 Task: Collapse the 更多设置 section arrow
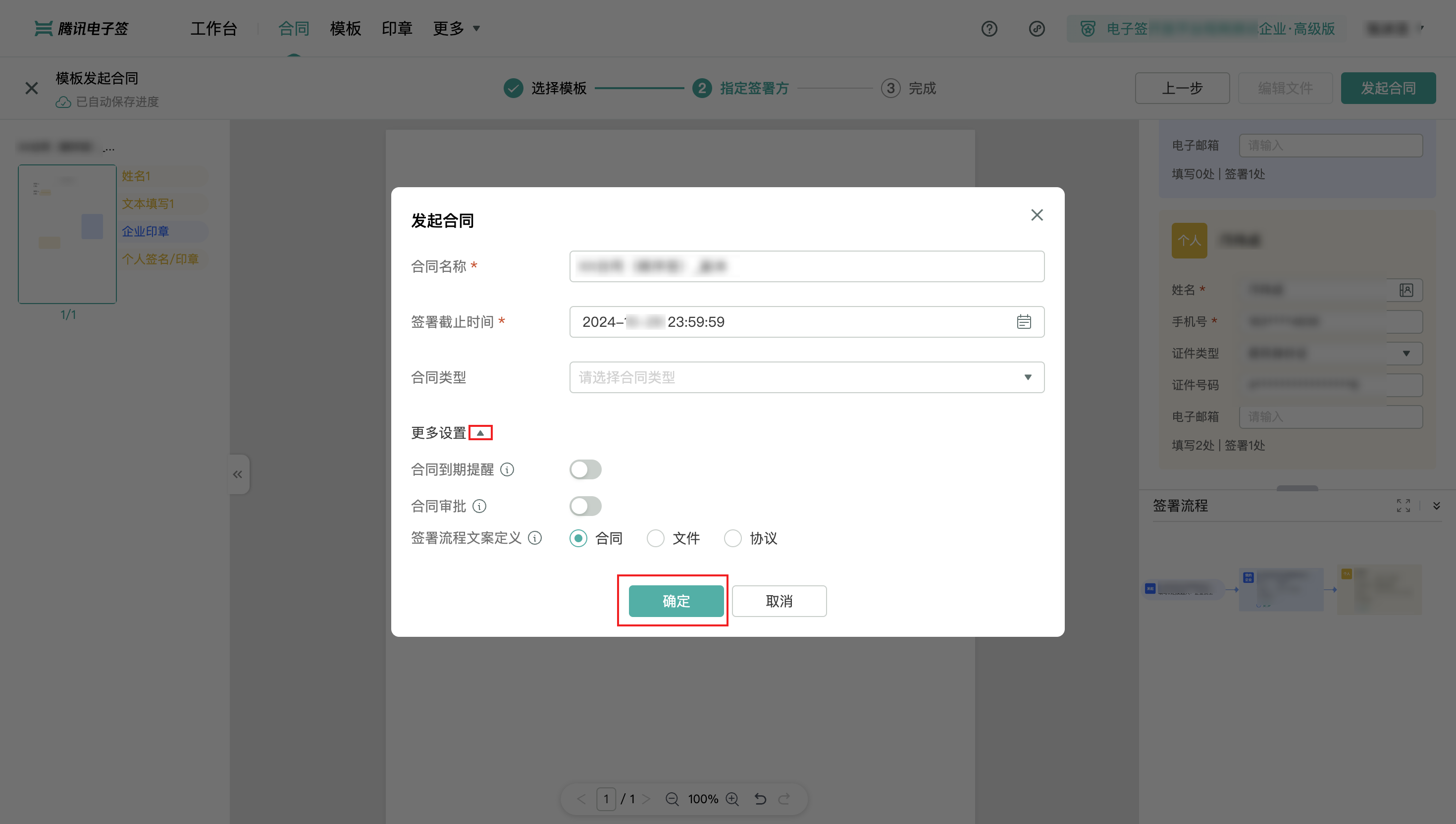tap(480, 433)
